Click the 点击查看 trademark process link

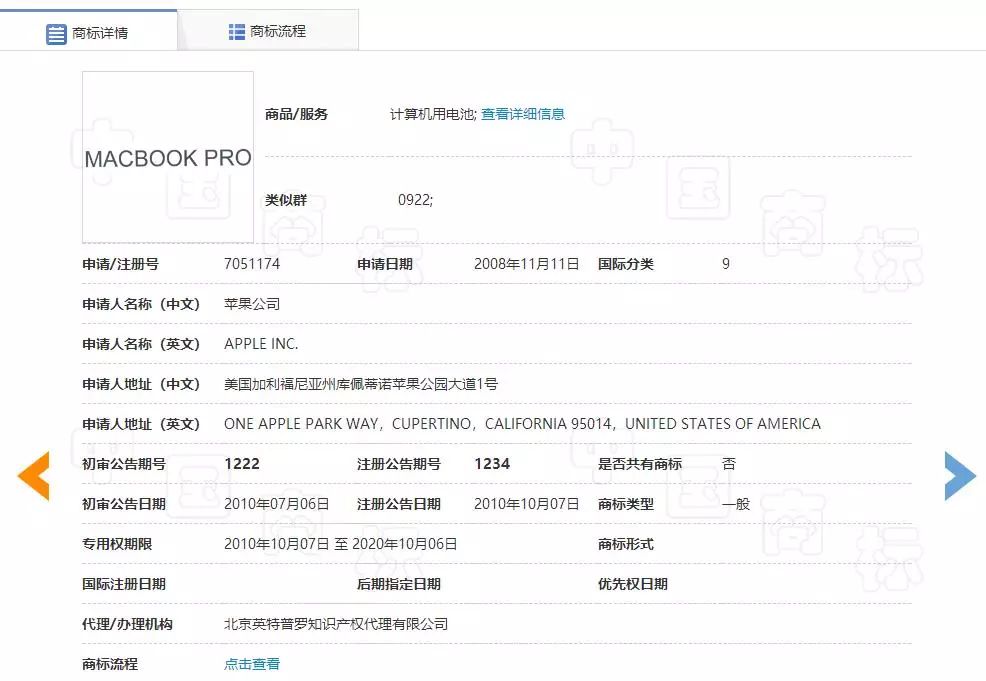252,664
